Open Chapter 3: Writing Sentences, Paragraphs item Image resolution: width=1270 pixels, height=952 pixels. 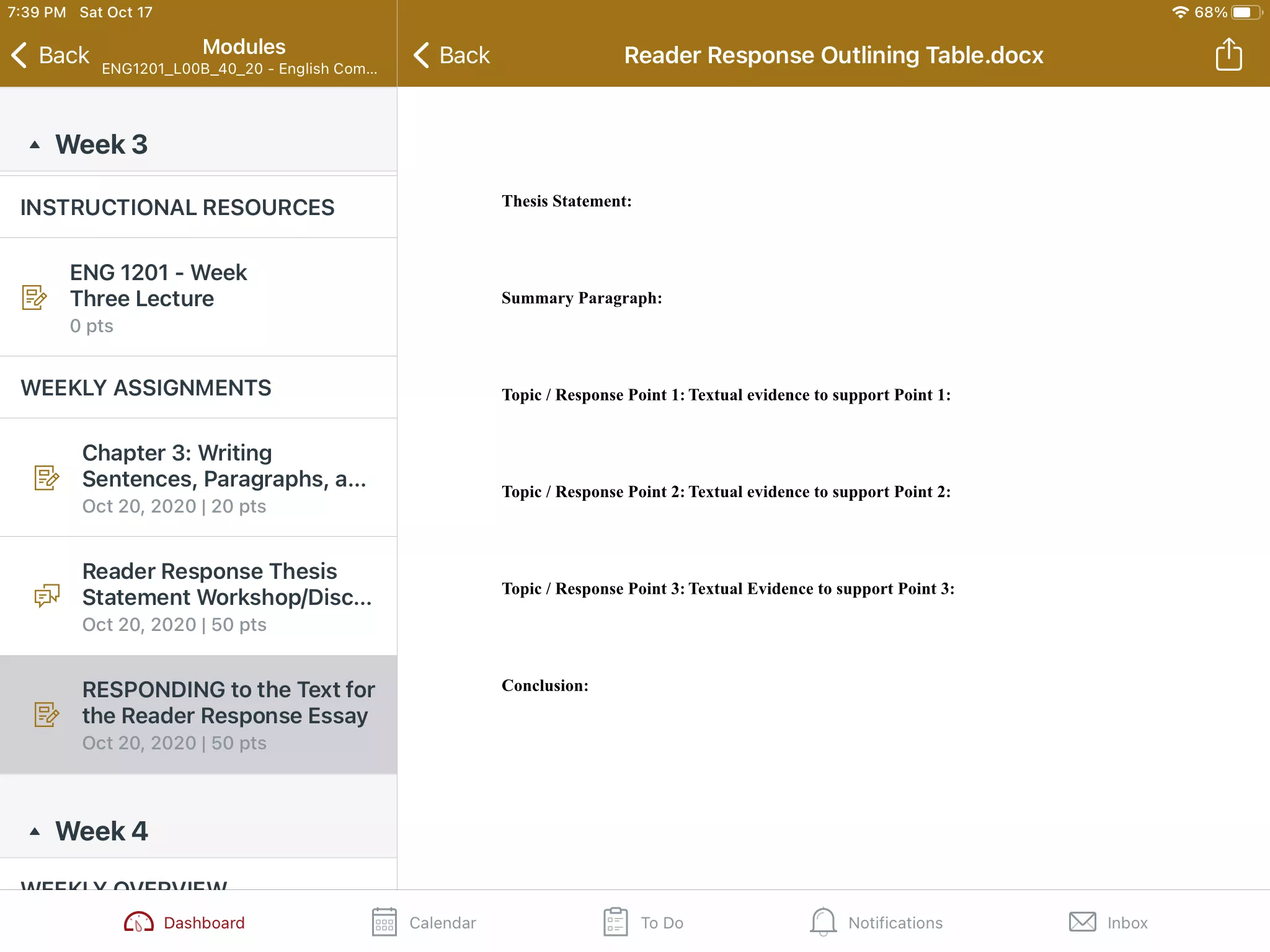pos(198,477)
